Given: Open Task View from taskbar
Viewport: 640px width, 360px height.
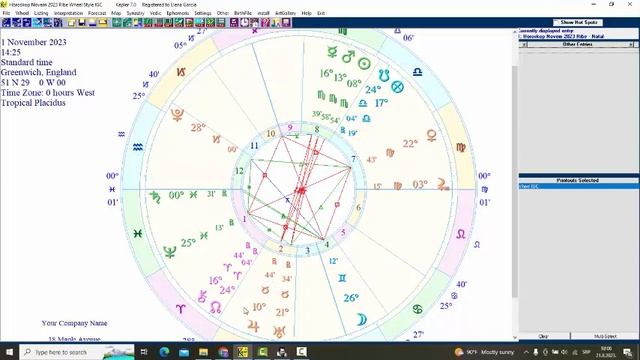Looking at the screenshot, I should pos(144,352).
